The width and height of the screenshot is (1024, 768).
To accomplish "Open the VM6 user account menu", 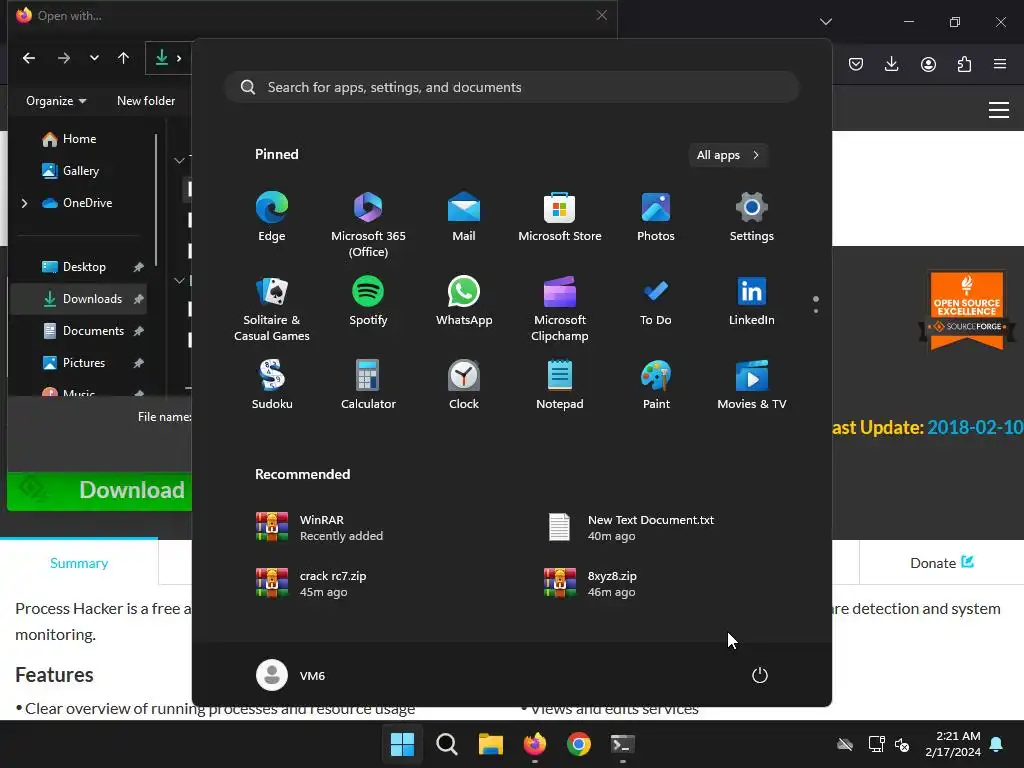I will (291, 675).
